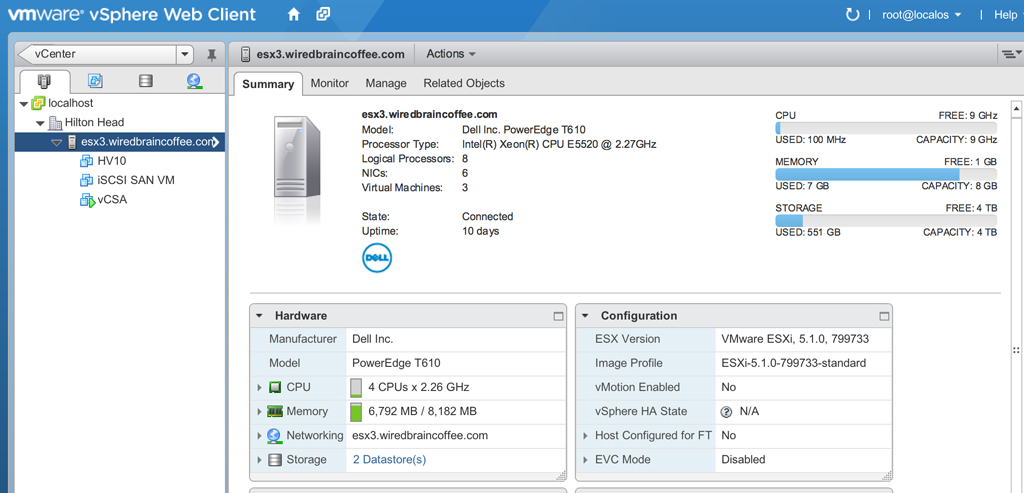Expand the Memory row in Hardware
The image size is (1024, 493).
pyautogui.click(x=259, y=412)
